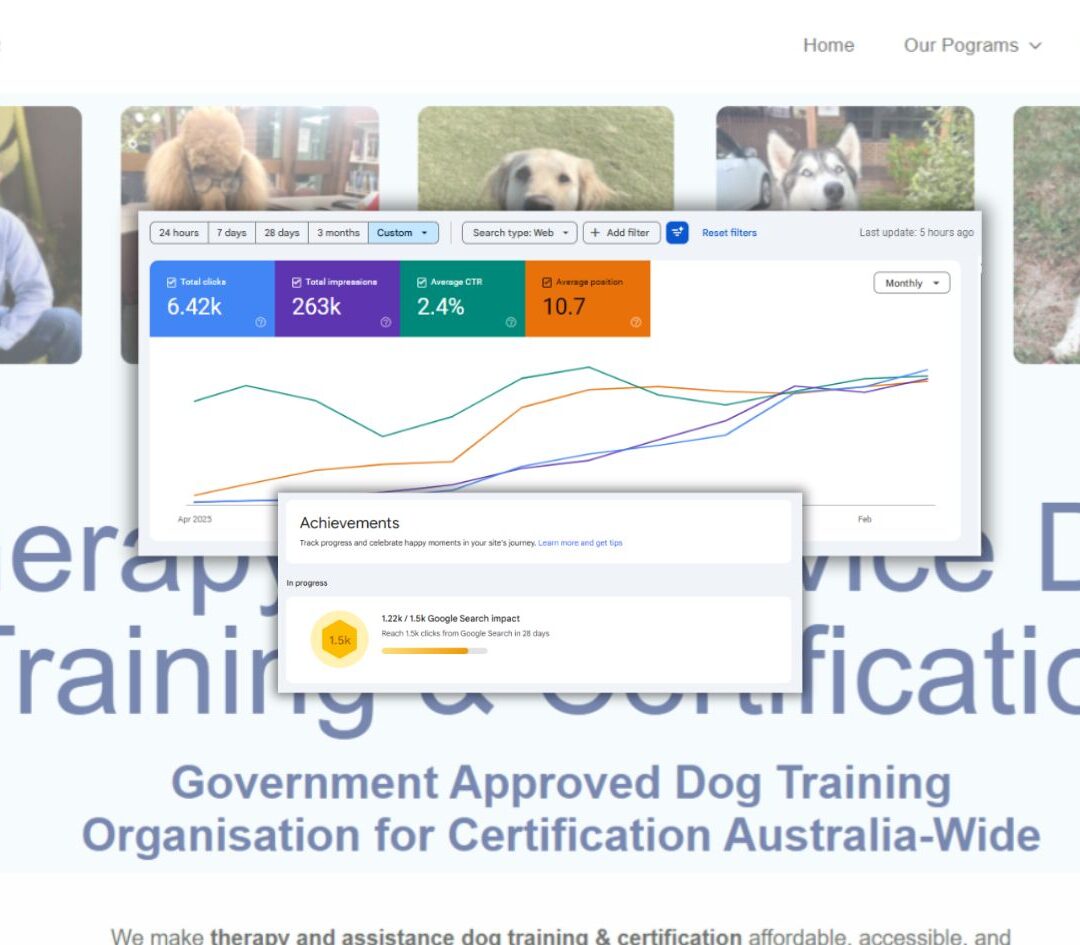Viewport: 1080px width, 945px height.
Task: Click the '2.4%' CTR value
Action: [x=440, y=307]
